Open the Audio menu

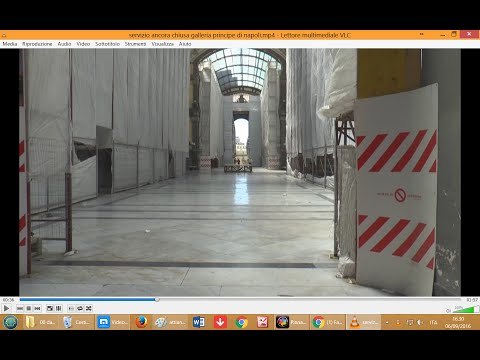(x=64, y=44)
